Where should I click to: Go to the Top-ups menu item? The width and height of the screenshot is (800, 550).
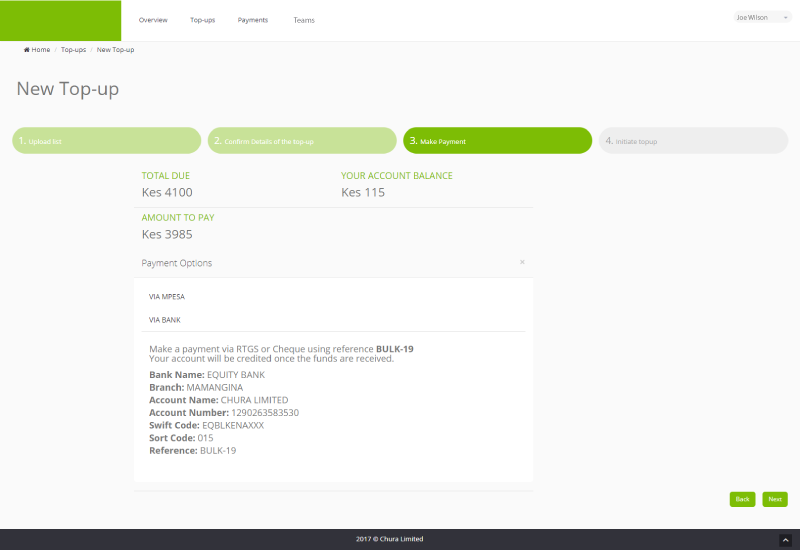[x=202, y=20]
